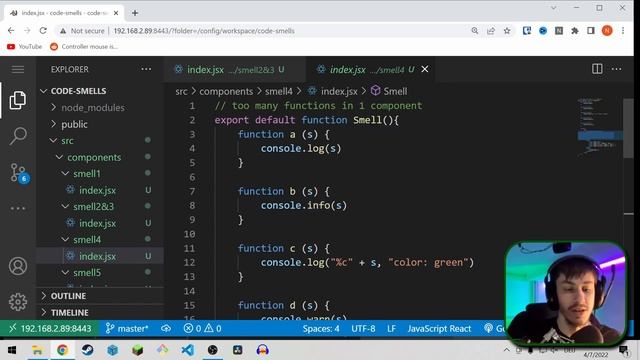Open Steam from the taskbar
Screen dimensions: 640x360
[87, 350]
